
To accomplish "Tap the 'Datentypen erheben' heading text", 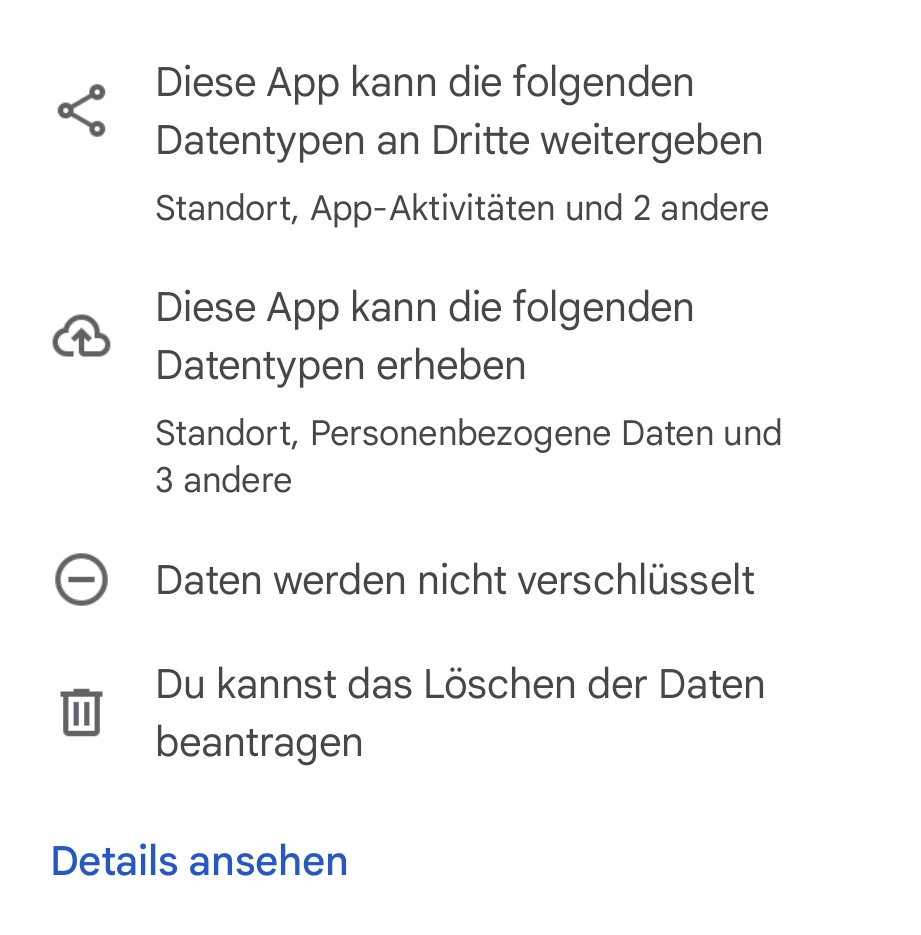I will tap(340, 366).
